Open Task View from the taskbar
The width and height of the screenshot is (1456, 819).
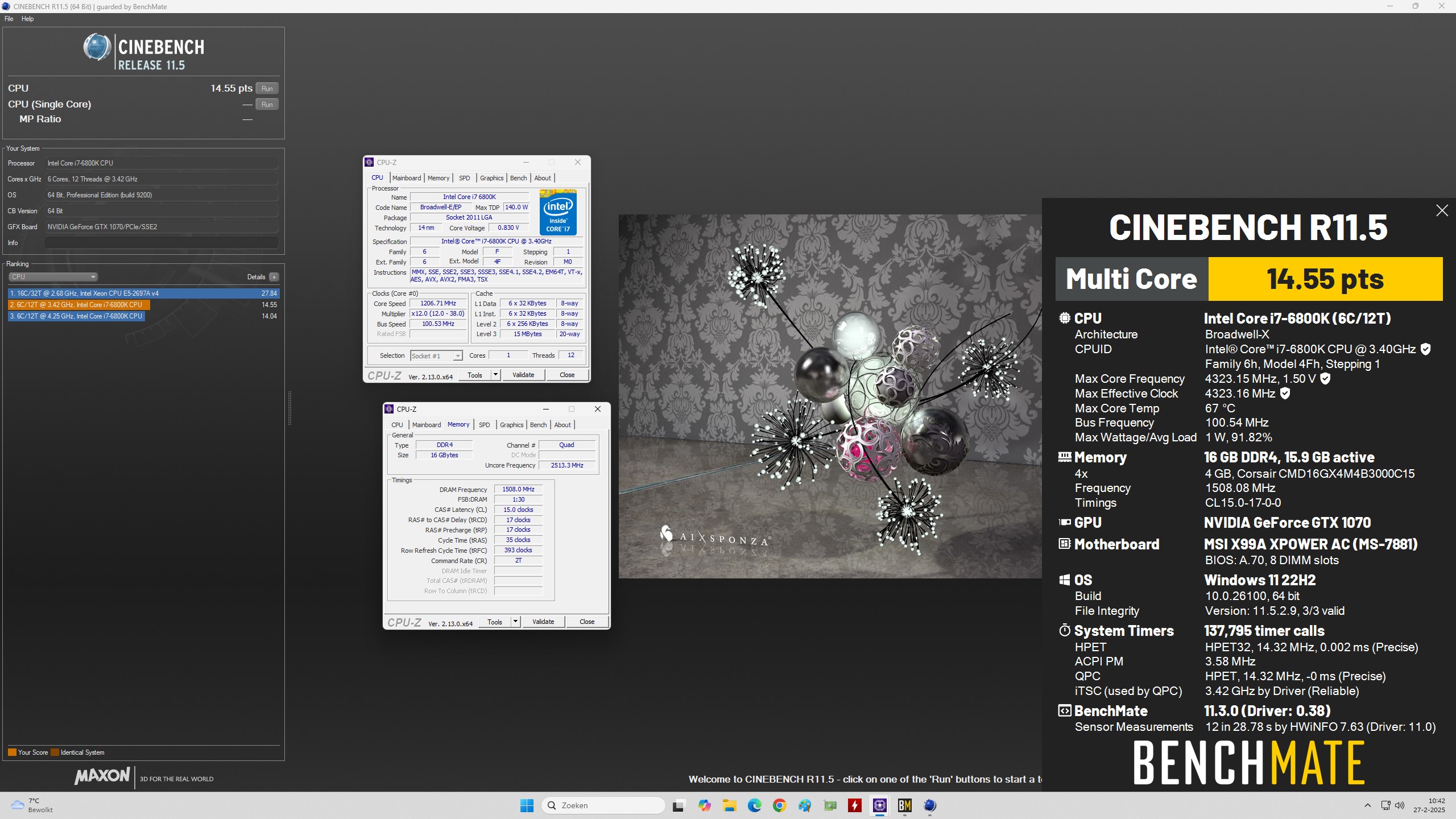click(x=678, y=805)
